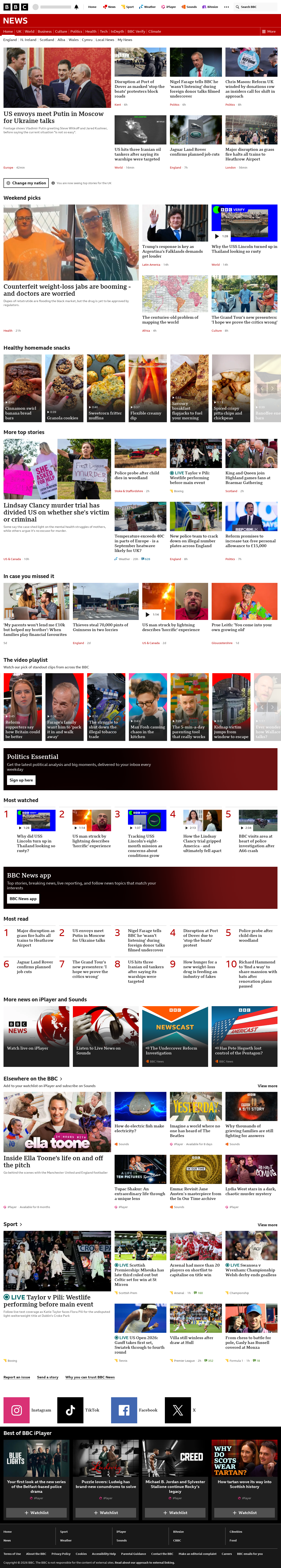Open the CBeebies footer link
Viewport: 281px width, 1568px height.
click(236, 1531)
